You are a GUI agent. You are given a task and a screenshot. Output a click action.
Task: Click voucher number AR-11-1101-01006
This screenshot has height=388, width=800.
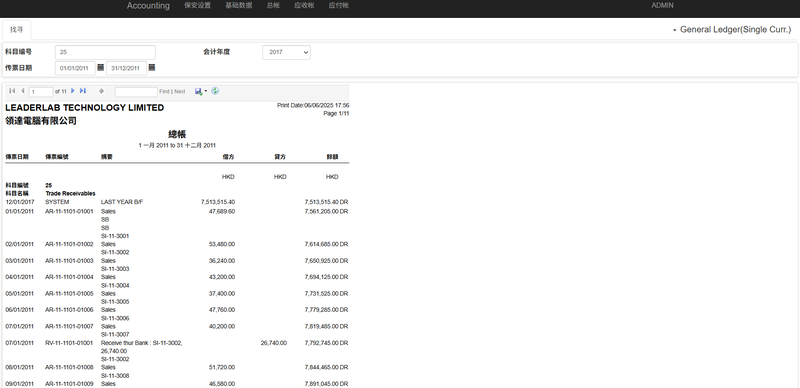(x=69, y=310)
